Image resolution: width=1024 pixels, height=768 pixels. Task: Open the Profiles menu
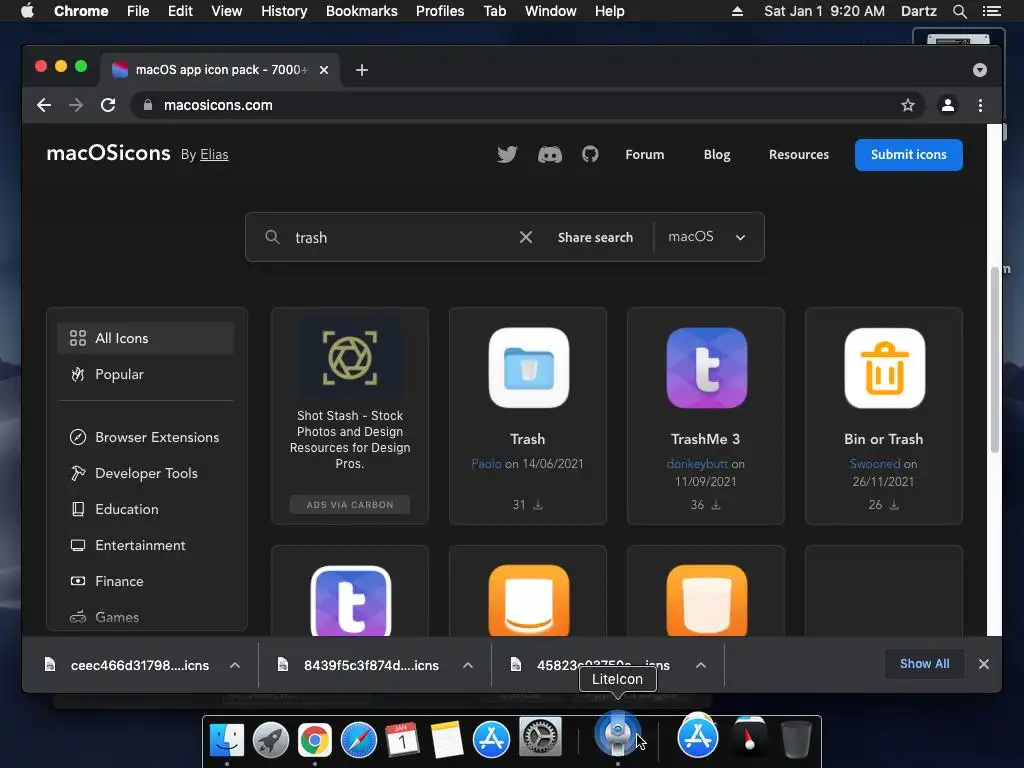pos(440,11)
